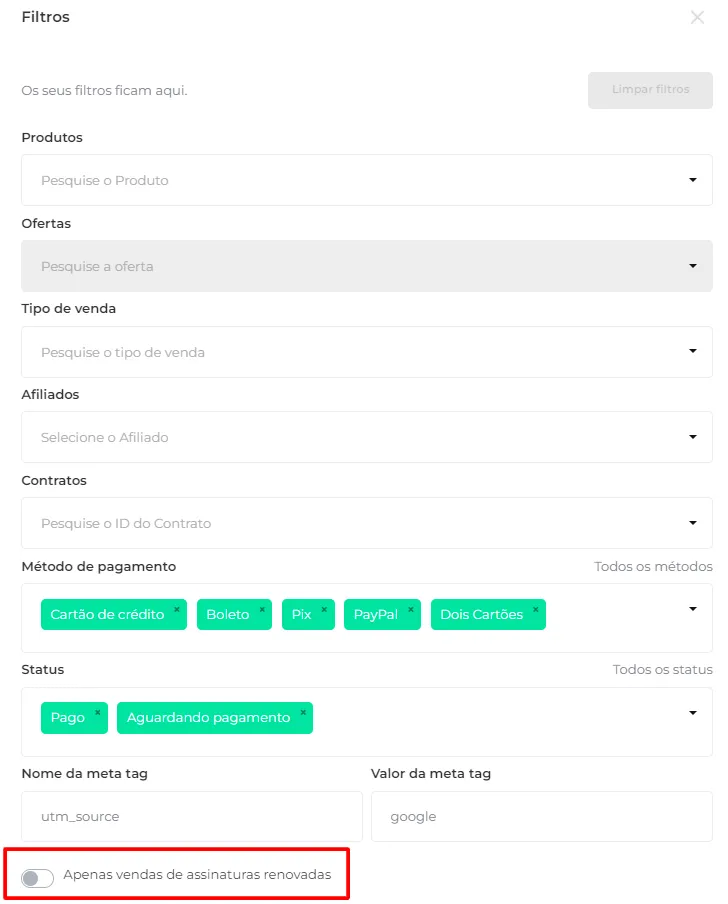This screenshot has height=904, width=728.
Task: Remove the Cartão de crédito tag
Action: [x=177, y=609]
